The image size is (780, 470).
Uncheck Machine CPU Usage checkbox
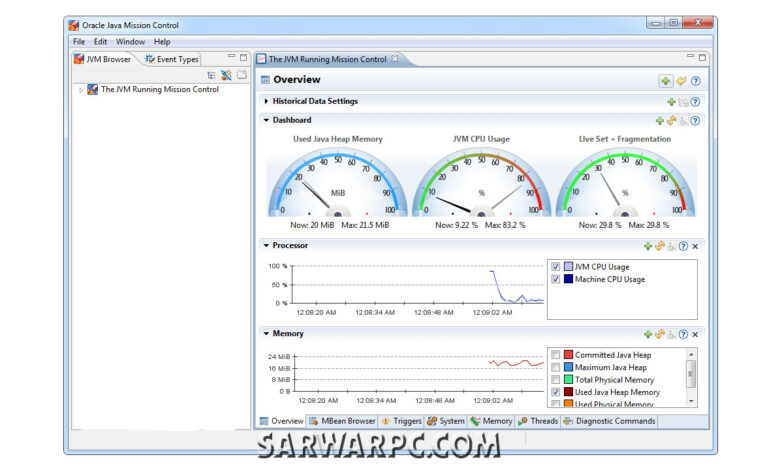point(556,279)
